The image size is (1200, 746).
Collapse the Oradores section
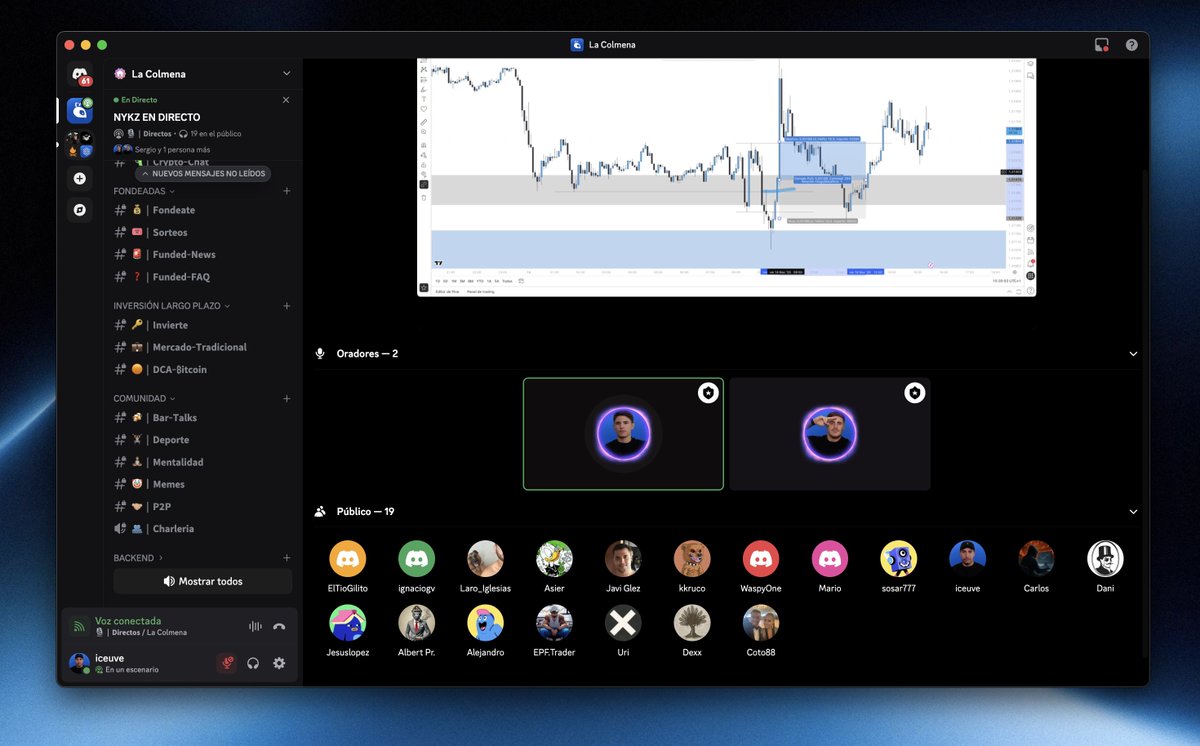[1133, 354]
